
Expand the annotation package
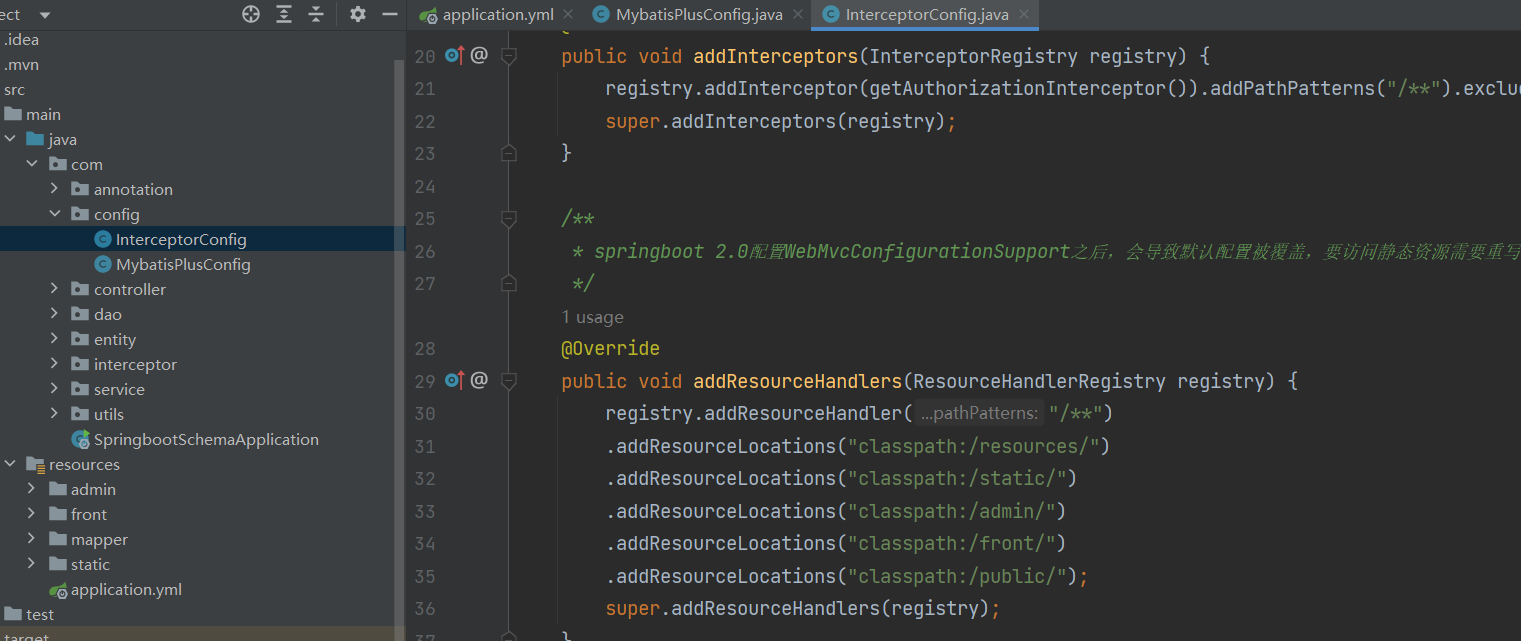pos(55,189)
